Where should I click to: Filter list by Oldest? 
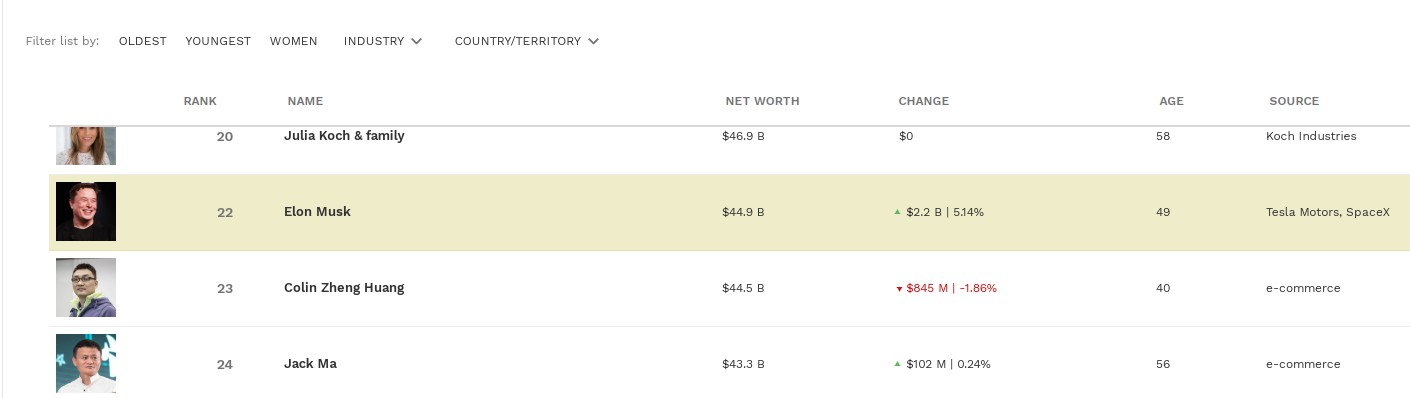[x=142, y=41]
